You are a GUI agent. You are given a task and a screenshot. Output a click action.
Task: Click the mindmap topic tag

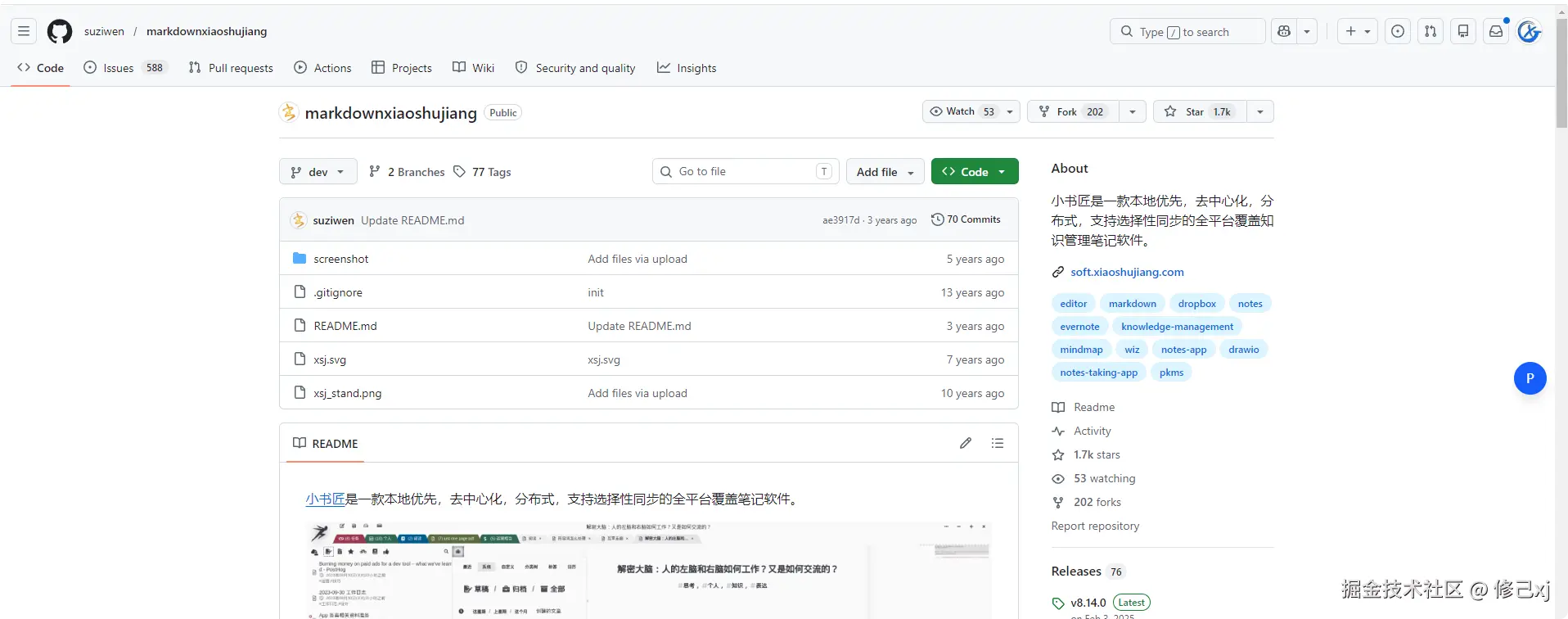tap(1081, 350)
